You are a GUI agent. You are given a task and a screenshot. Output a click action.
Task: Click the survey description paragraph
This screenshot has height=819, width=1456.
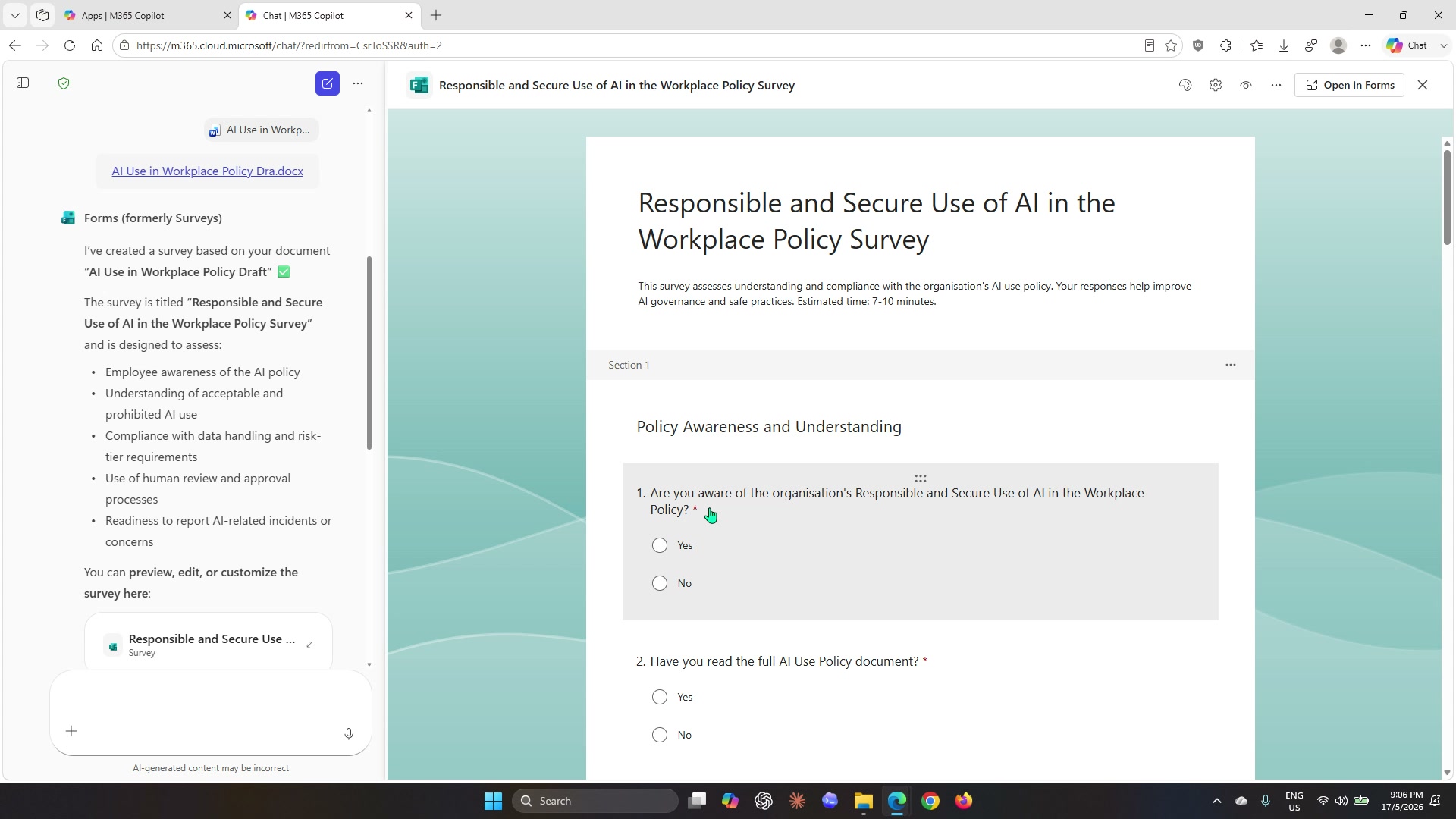click(x=915, y=293)
